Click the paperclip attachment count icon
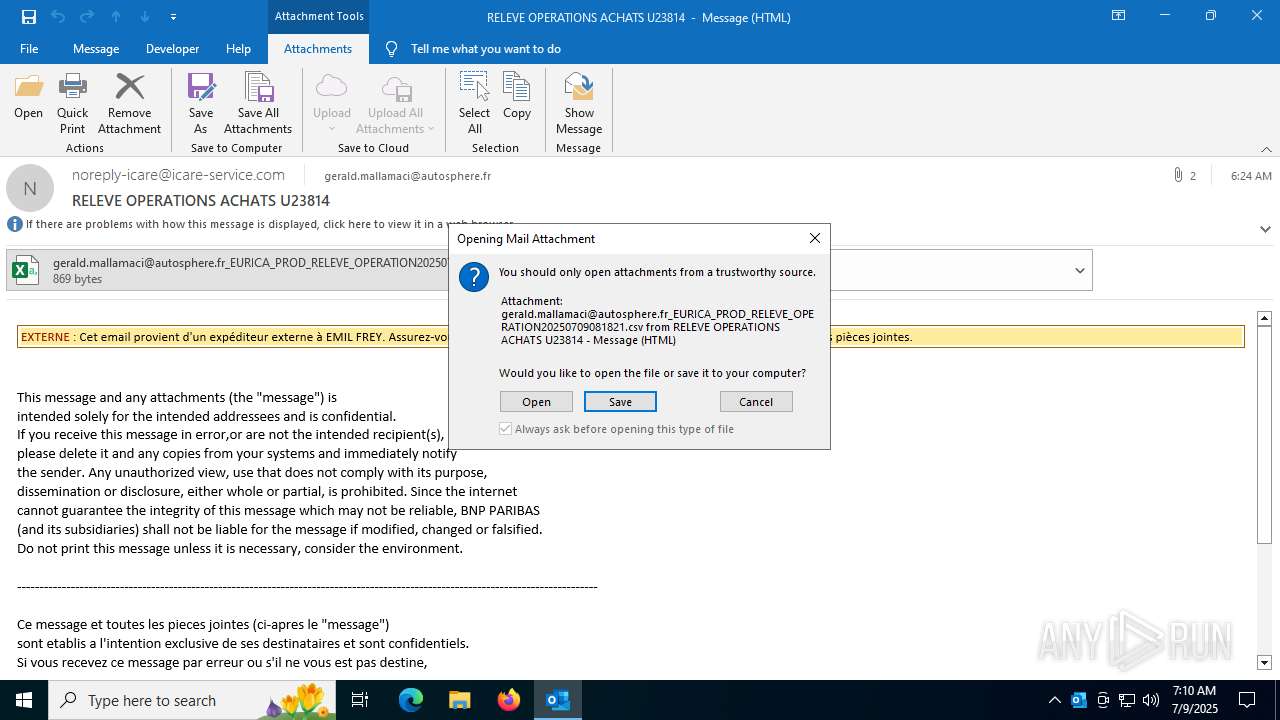1280x720 pixels. click(1178, 175)
